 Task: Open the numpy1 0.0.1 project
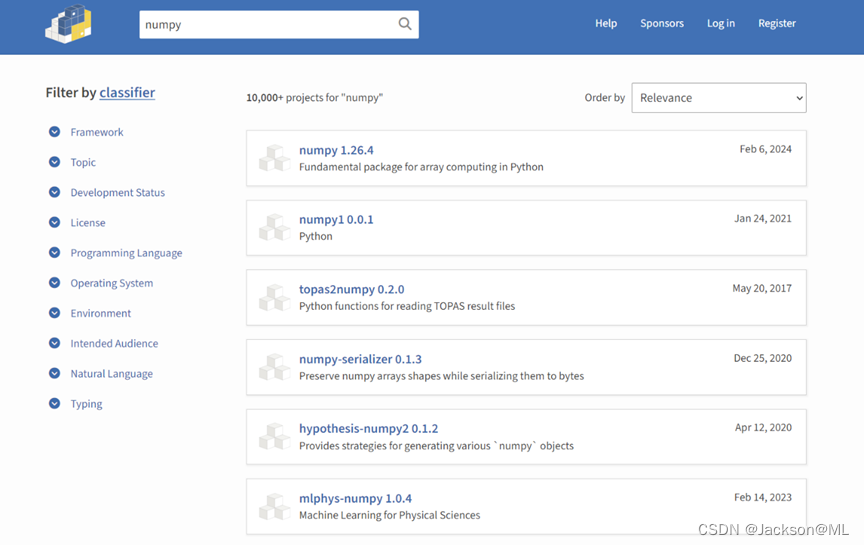click(336, 219)
